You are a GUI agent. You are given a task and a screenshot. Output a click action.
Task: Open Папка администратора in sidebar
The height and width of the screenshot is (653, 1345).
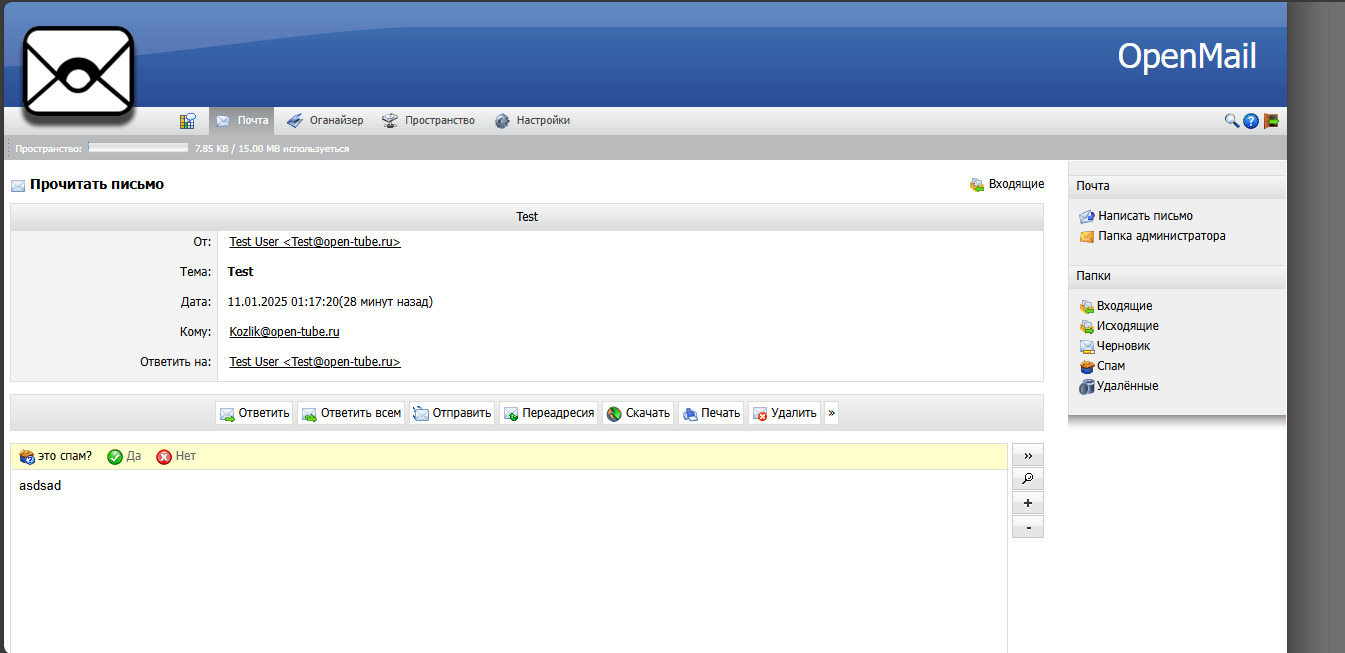point(1152,236)
